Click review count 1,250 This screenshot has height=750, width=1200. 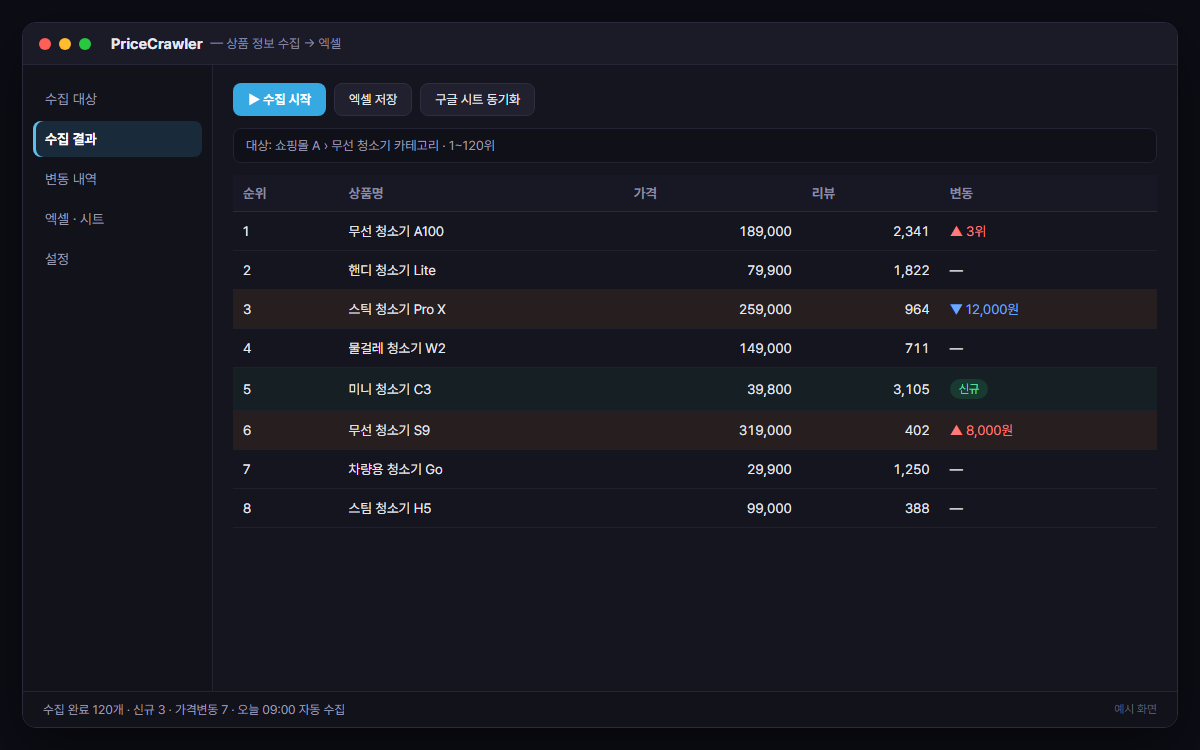click(x=911, y=469)
